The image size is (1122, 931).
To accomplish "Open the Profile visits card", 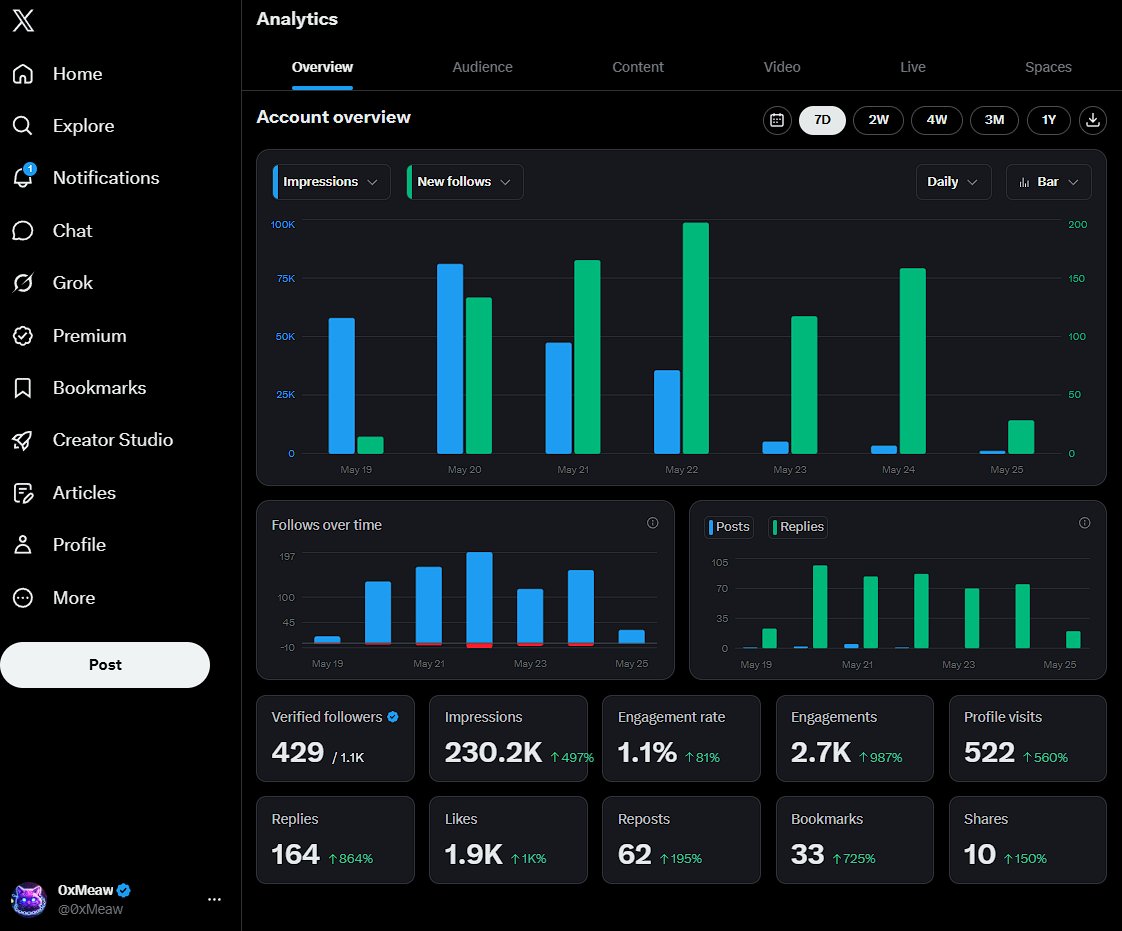I will point(1028,739).
